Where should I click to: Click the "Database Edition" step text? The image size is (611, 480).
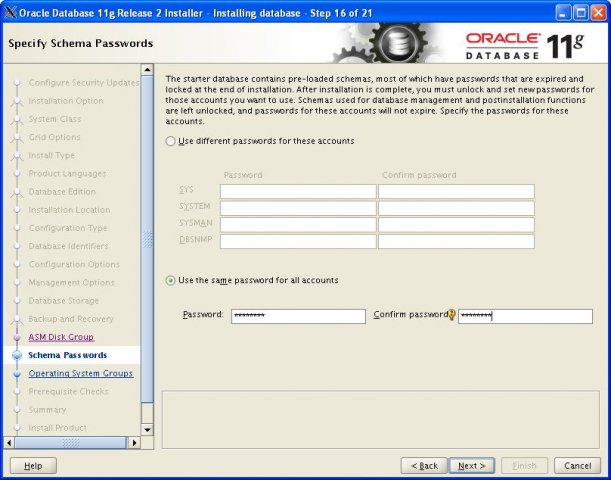point(62,192)
